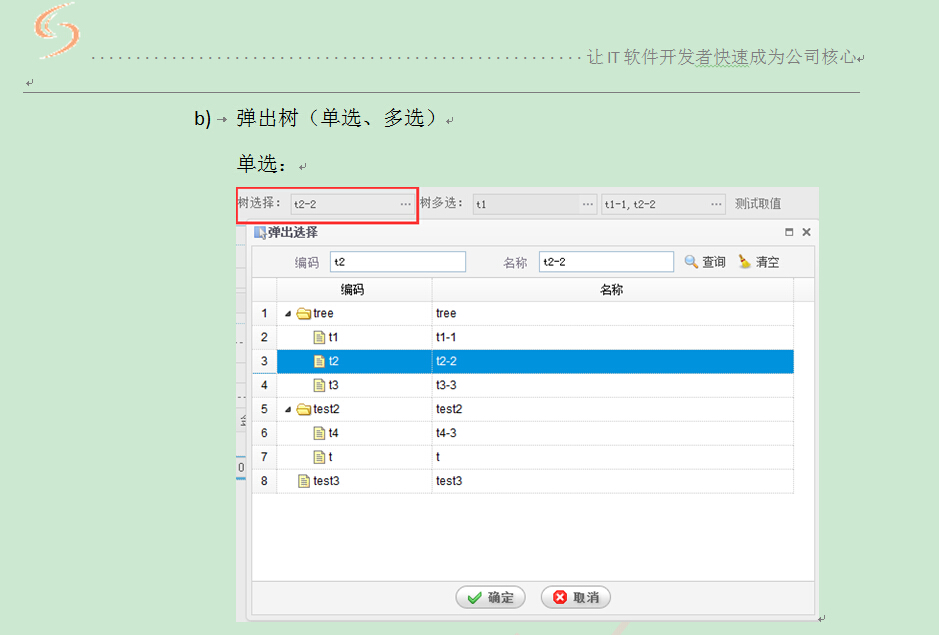Focus the 名称 input field containing t2-2
939x635 pixels.
pos(606,262)
